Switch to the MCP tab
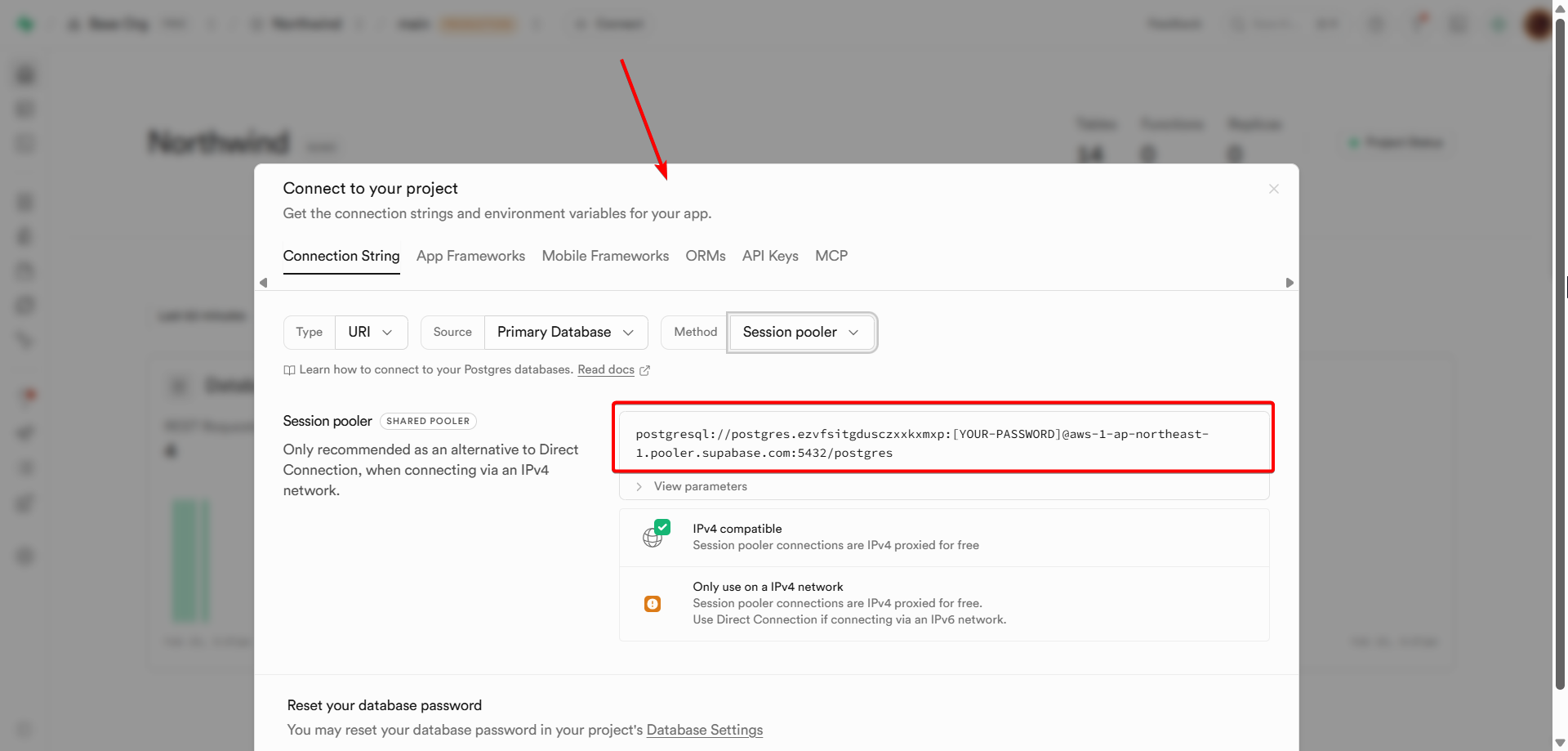1568x751 pixels. point(831,256)
